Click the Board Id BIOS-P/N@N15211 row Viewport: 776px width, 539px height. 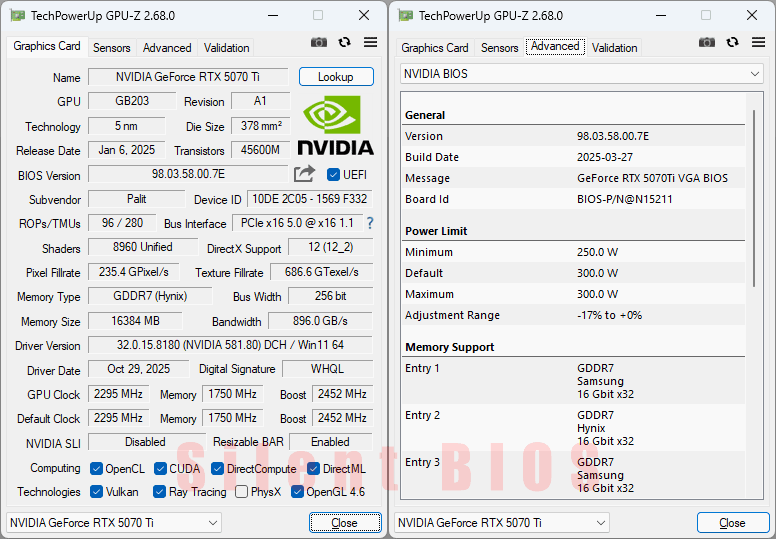(x=574, y=199)
